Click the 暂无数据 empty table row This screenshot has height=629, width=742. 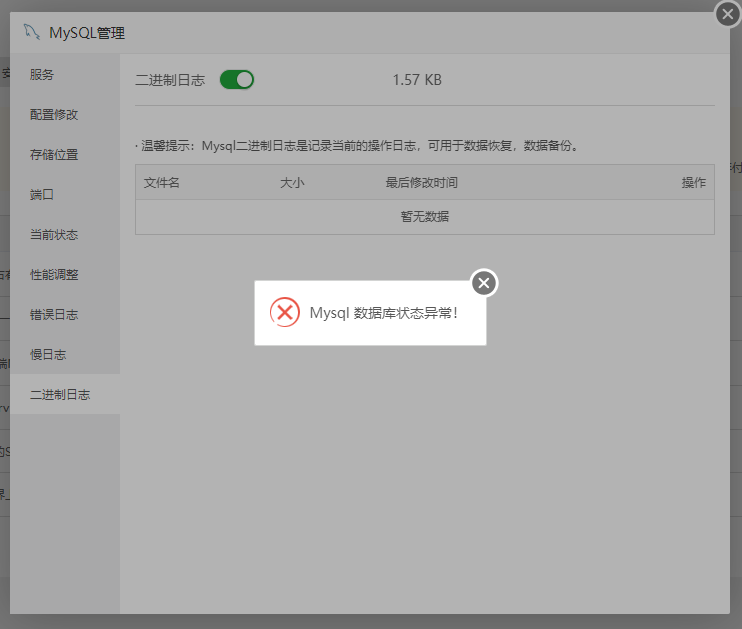coord(424,217)
